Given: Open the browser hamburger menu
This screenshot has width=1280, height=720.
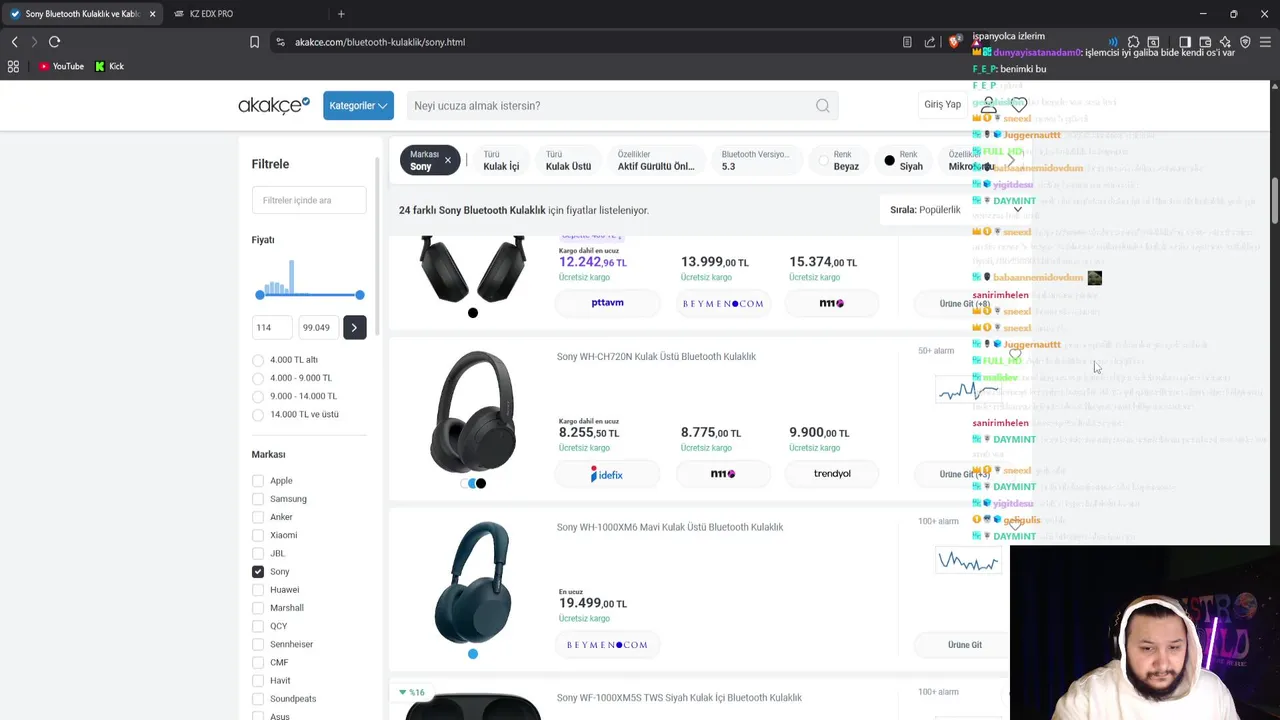Looking at the screenshot, I should [1265, 42].
